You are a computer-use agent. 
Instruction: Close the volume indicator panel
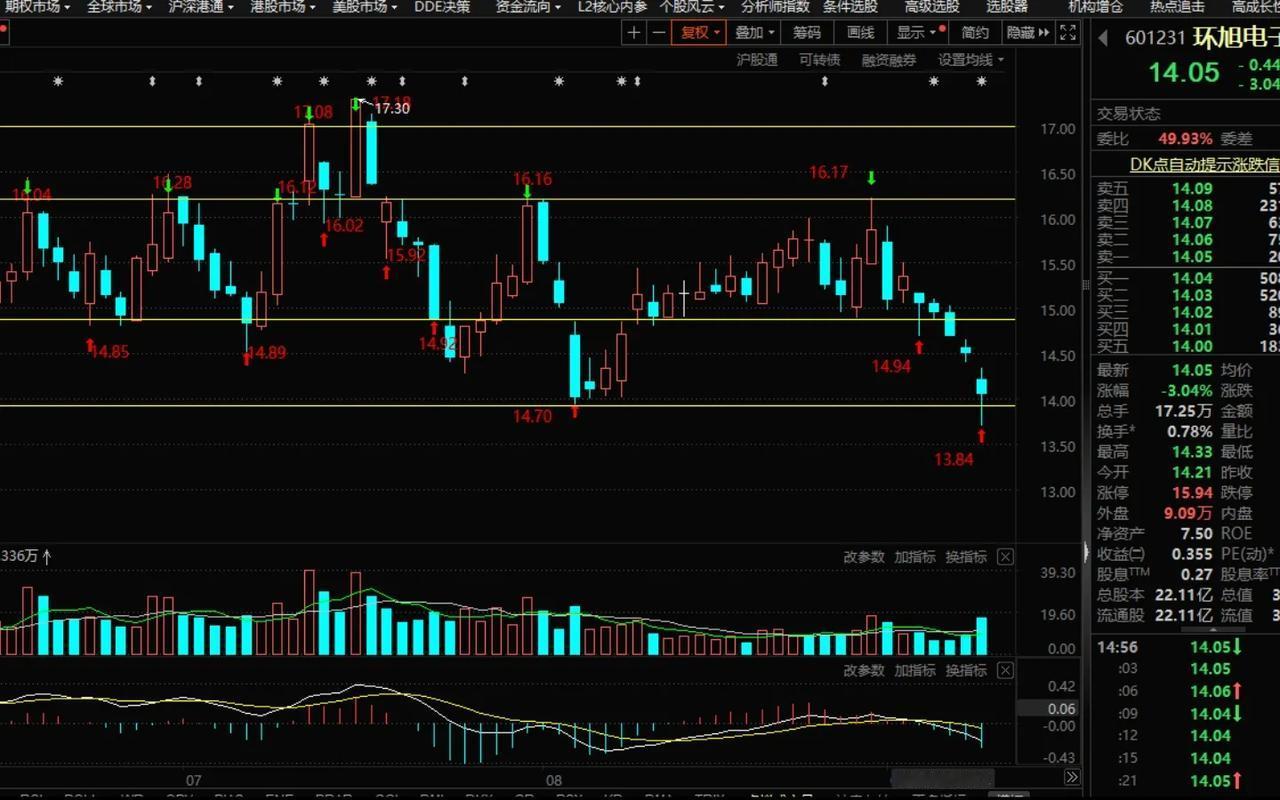(1005, 557)
